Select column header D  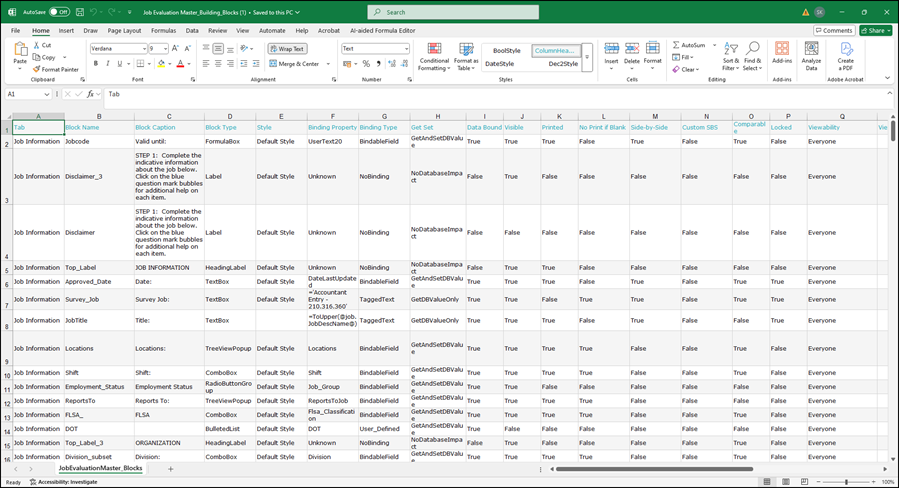coord(230,116)
